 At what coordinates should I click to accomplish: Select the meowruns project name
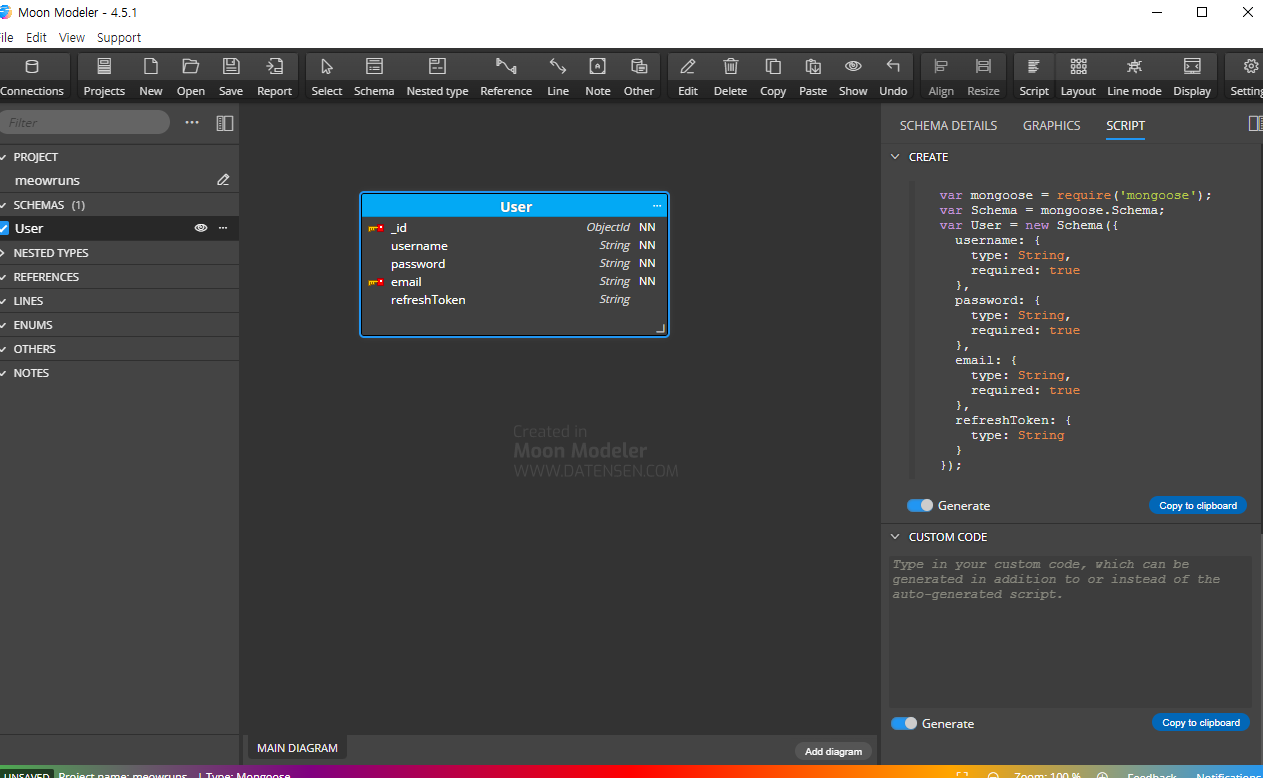click(x=47, y=180)
